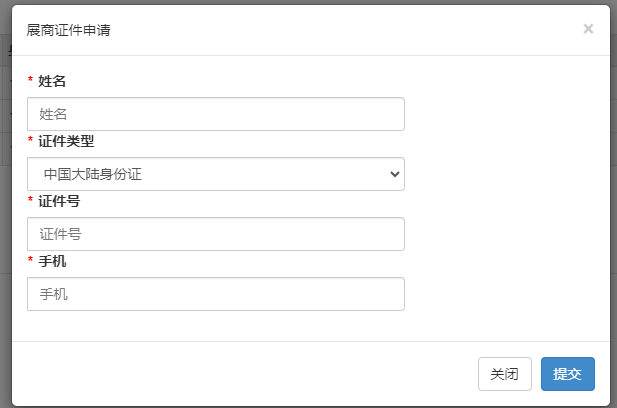617x408 pixels.
Task: Click the chevron arrow of the 证件类型 select
Action: [x=392, y=174]
